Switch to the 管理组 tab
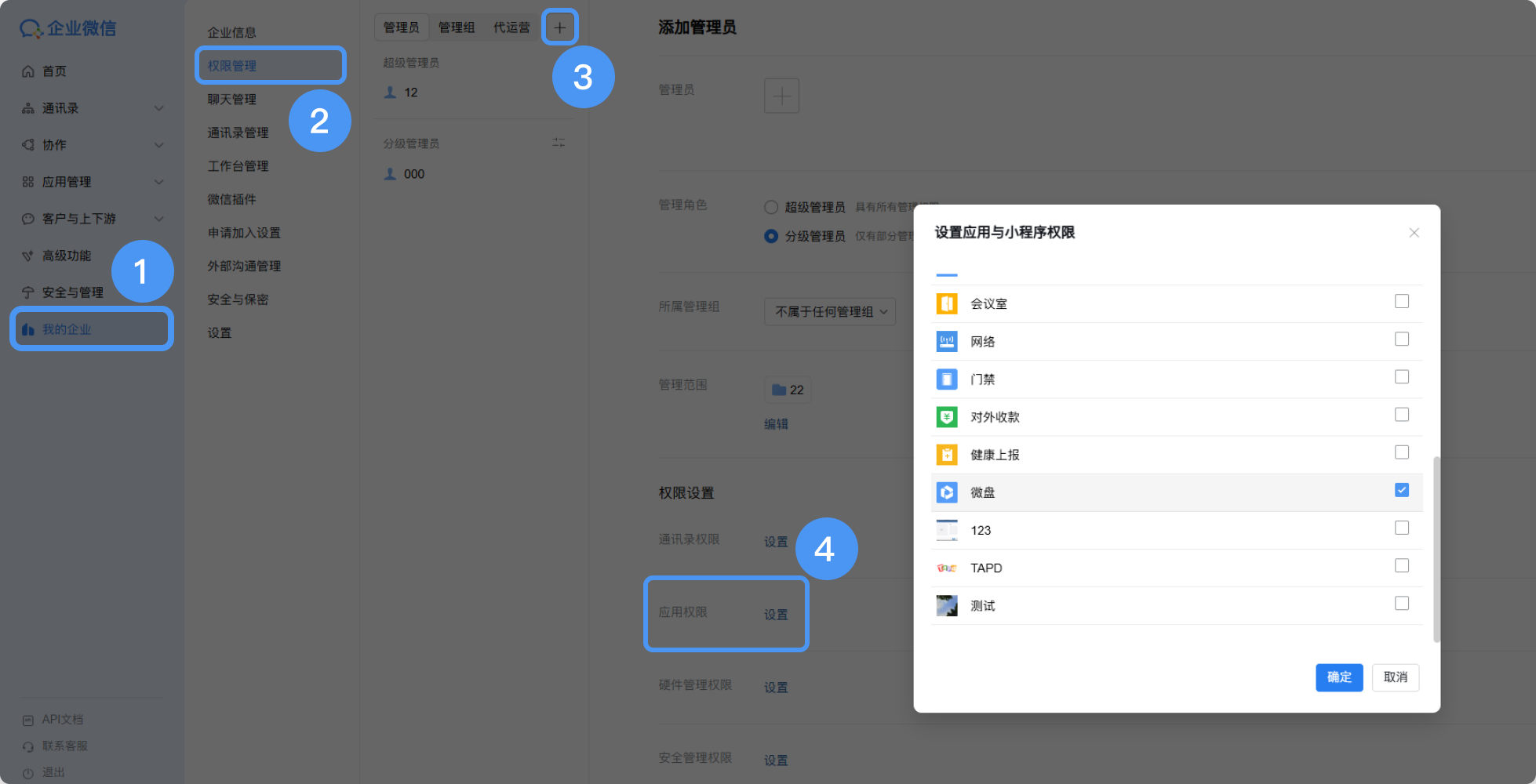Image resolution: width=1536 pixels, height=784 pixels. (457, 27)
